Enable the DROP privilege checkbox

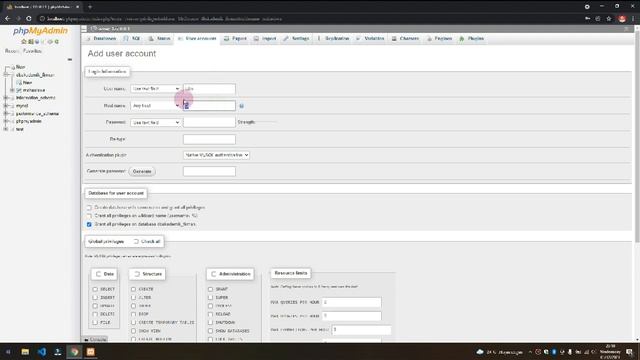click(x=133, y=314)
